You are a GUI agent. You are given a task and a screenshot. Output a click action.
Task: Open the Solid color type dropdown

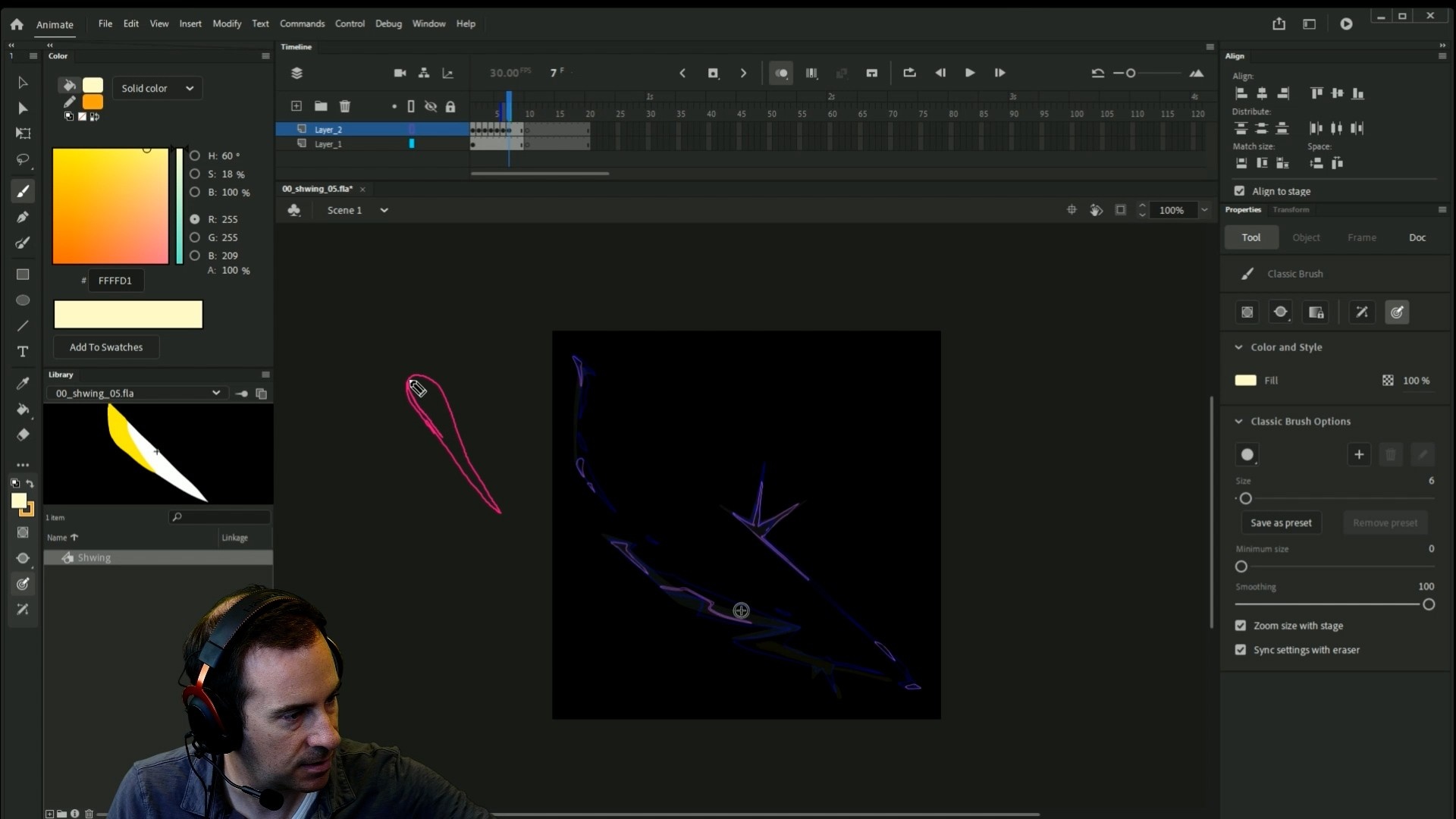[x=157, y=88]
